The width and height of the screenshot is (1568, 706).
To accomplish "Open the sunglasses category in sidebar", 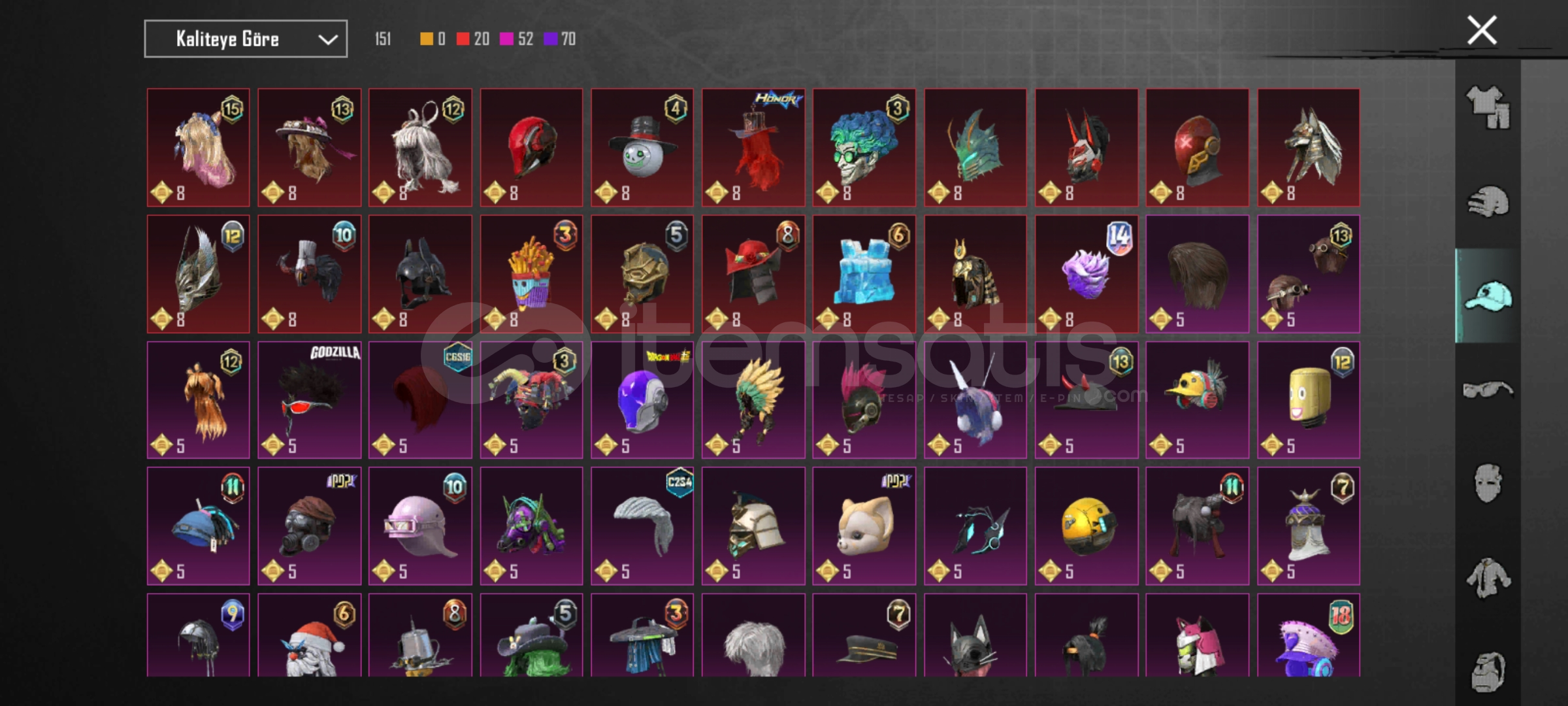I will tap(1488, 390).
